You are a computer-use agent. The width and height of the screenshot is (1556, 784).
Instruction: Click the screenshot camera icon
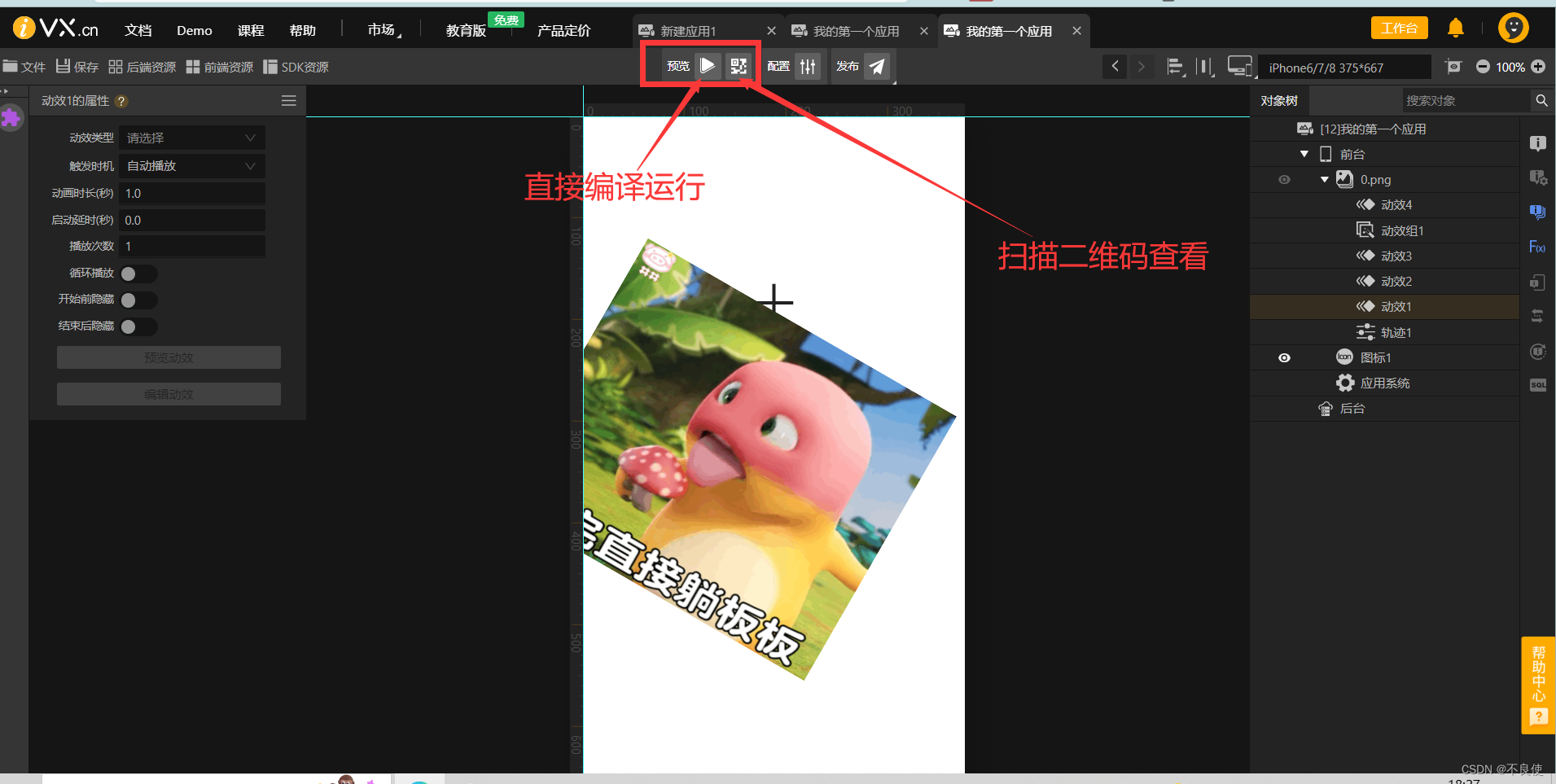[x=1453, y=66]
